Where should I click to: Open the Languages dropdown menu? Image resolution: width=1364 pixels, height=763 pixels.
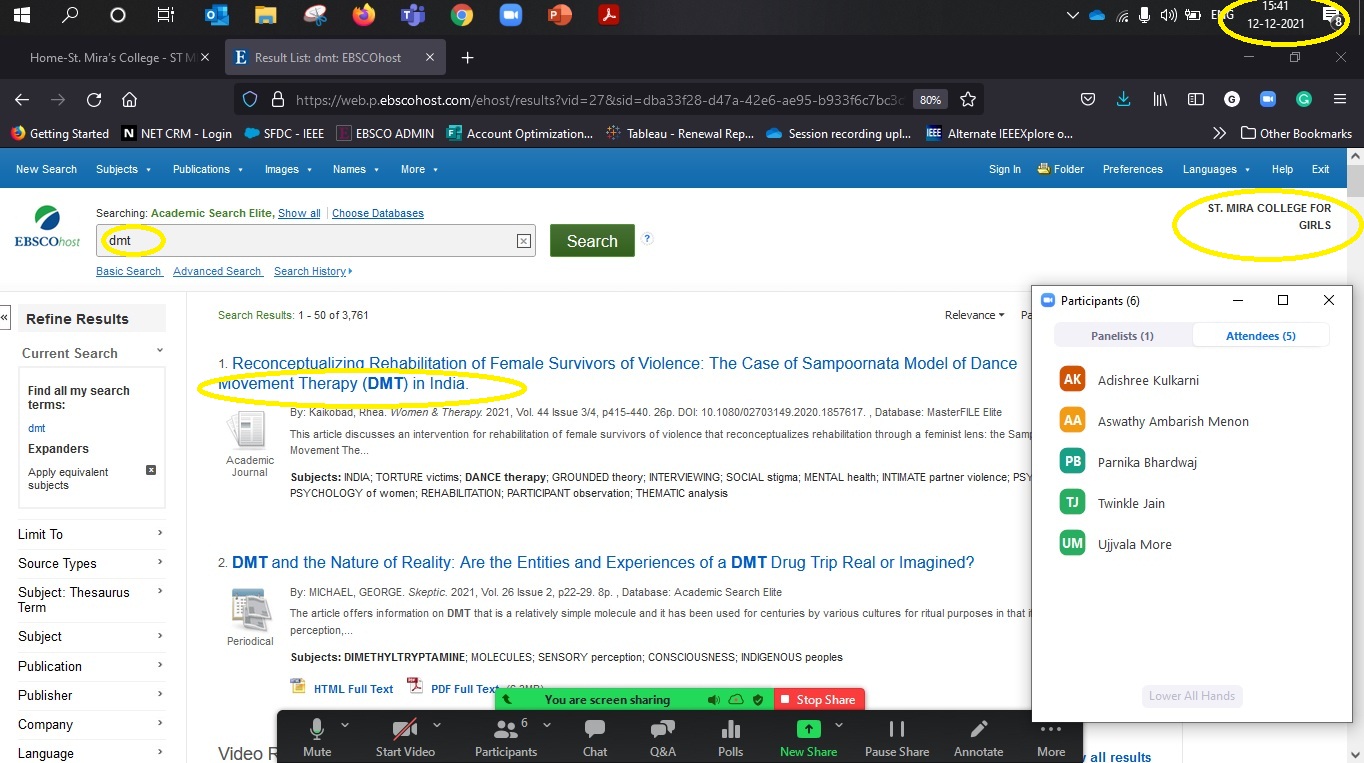(1216, 169)
